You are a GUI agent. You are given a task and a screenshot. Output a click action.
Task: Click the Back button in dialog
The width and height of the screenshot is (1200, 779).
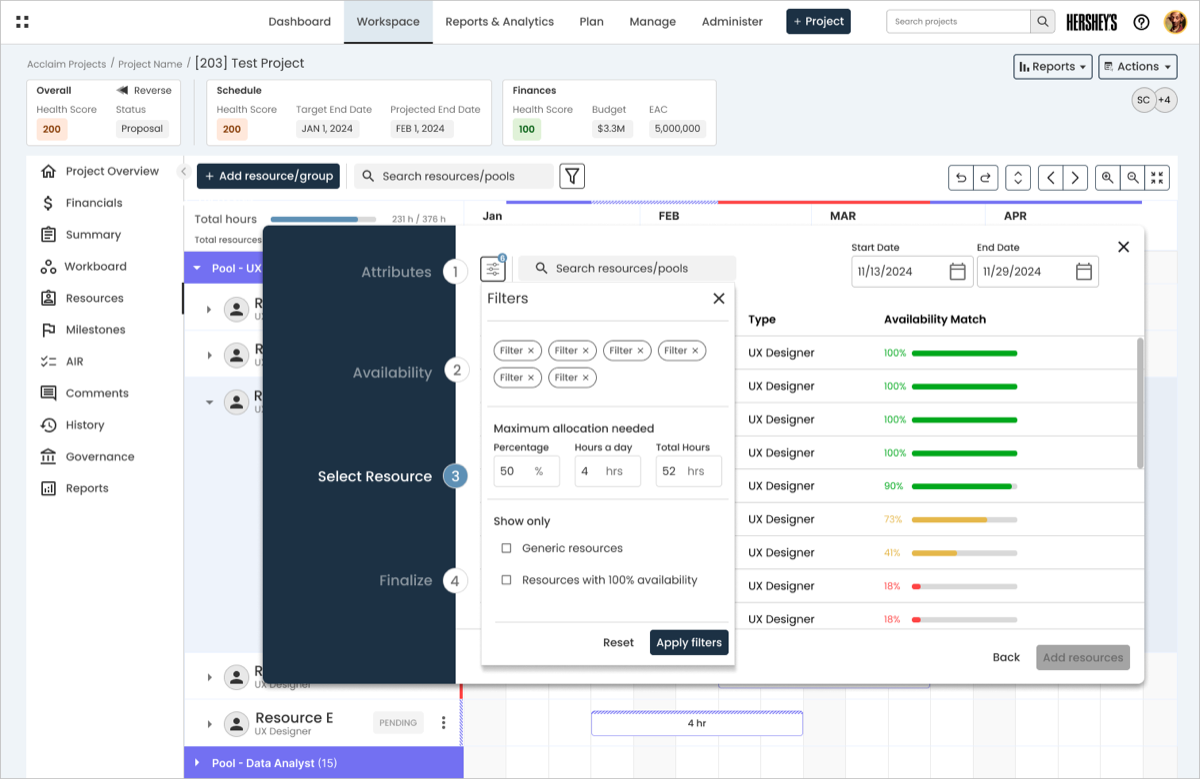[x=1006, y=657]
